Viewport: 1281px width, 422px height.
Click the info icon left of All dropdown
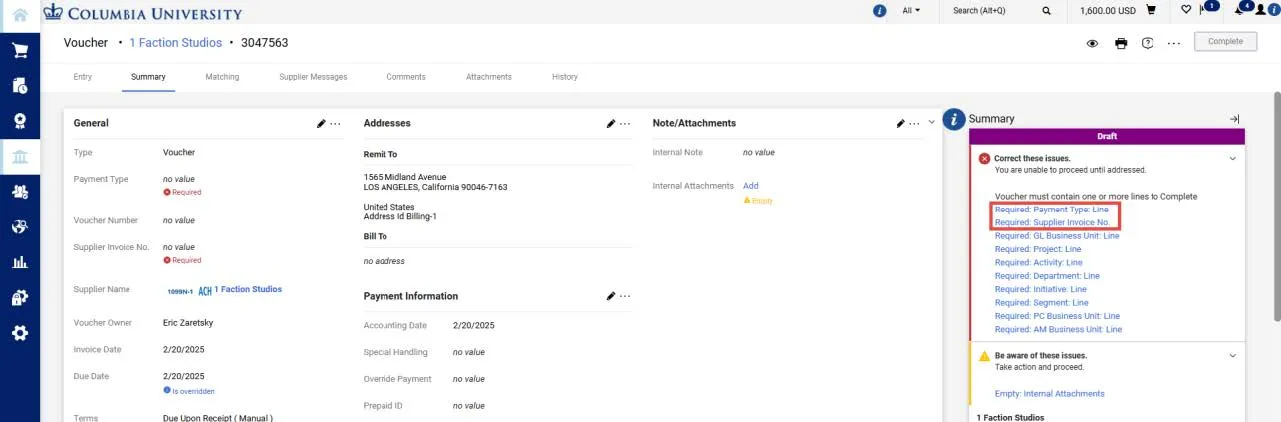tap(880, 11)
